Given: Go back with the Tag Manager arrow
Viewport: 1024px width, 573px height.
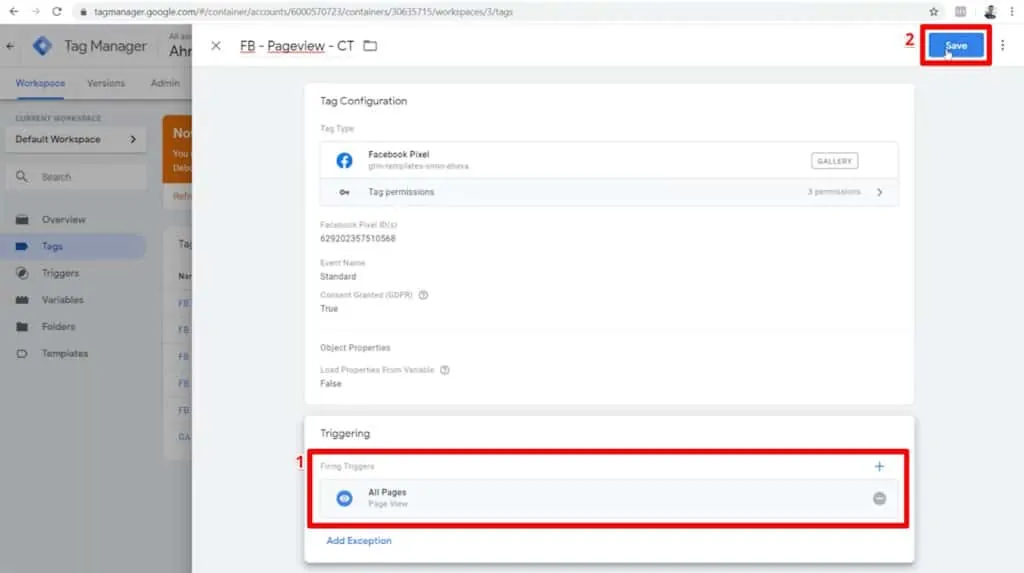Looking at the screenshot, I should pos(10,46).
